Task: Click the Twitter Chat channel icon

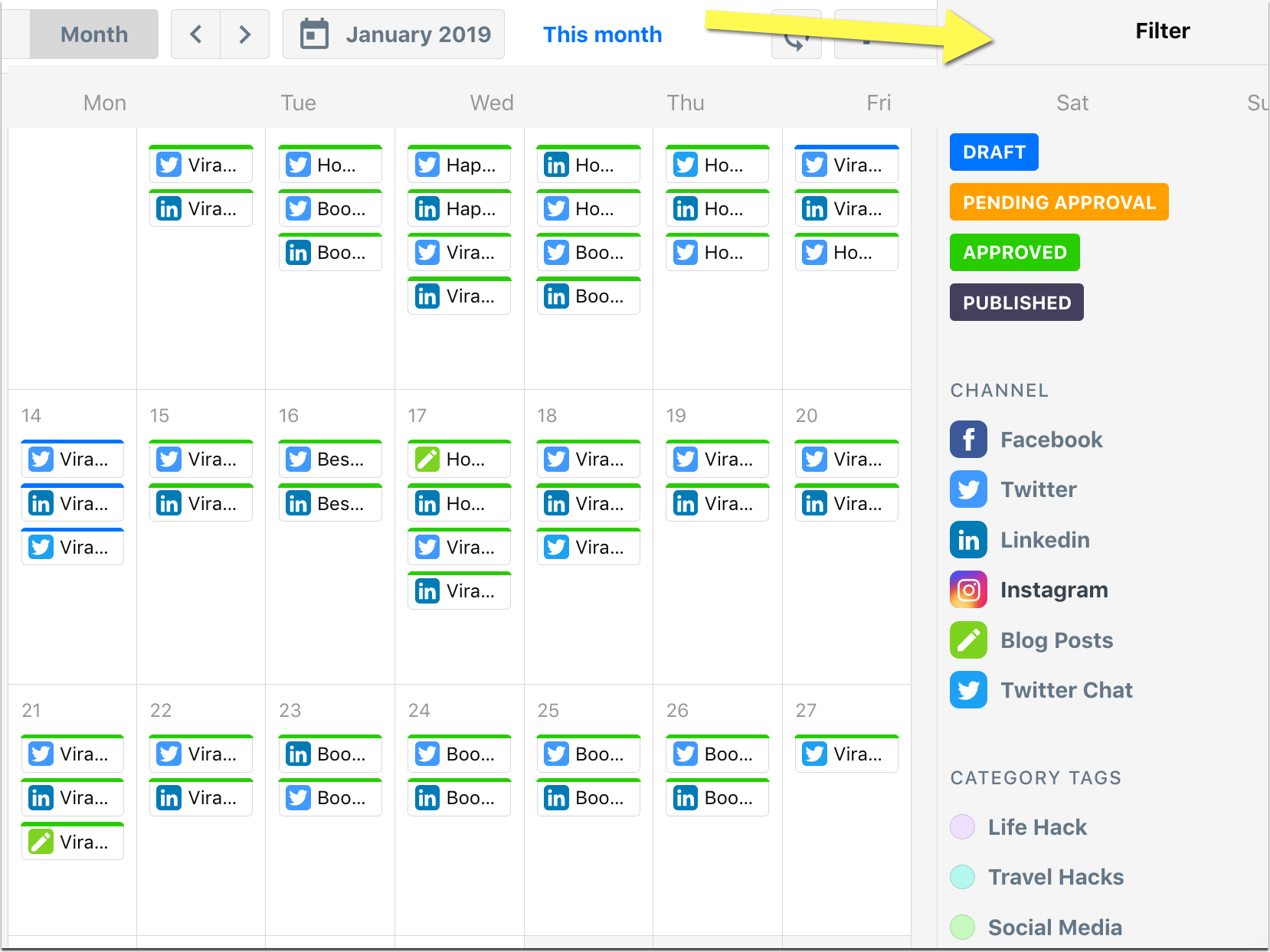Action: pos(968,690)
